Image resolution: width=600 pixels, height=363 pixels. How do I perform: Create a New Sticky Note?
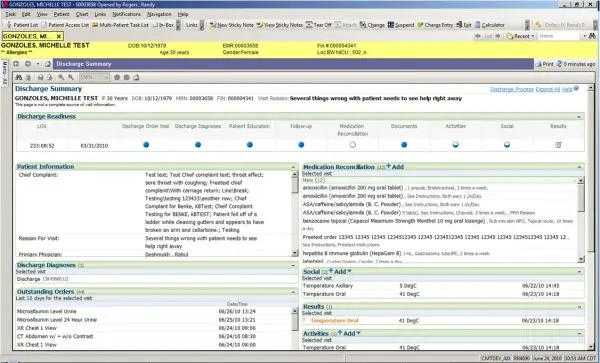(x=232, y=25)
